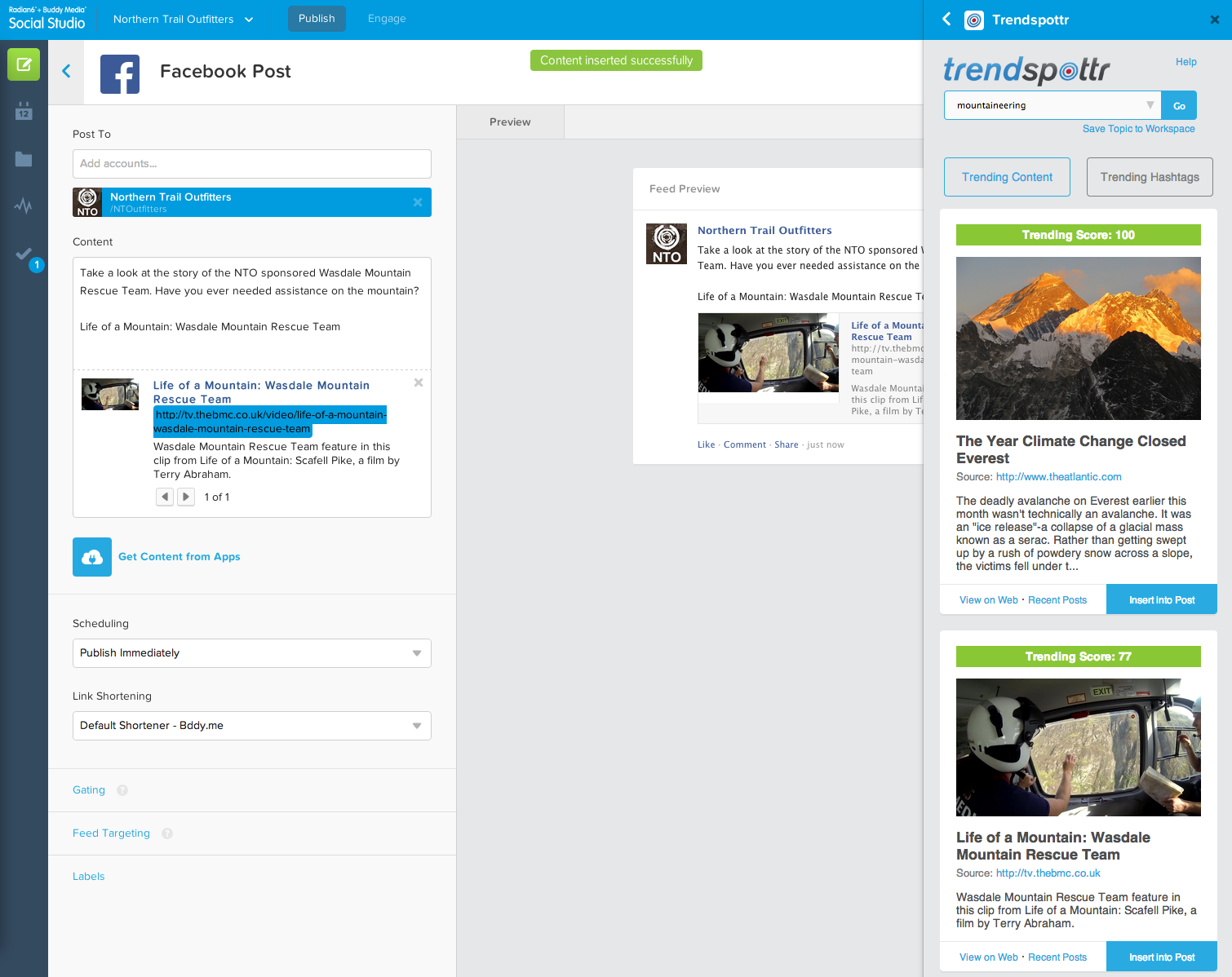Click into the post content text area

[x=252, y=313]
